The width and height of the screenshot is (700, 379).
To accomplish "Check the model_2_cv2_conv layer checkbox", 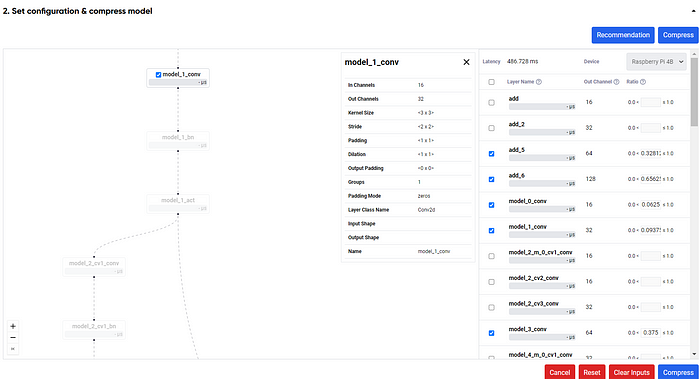I will (492, 282).
